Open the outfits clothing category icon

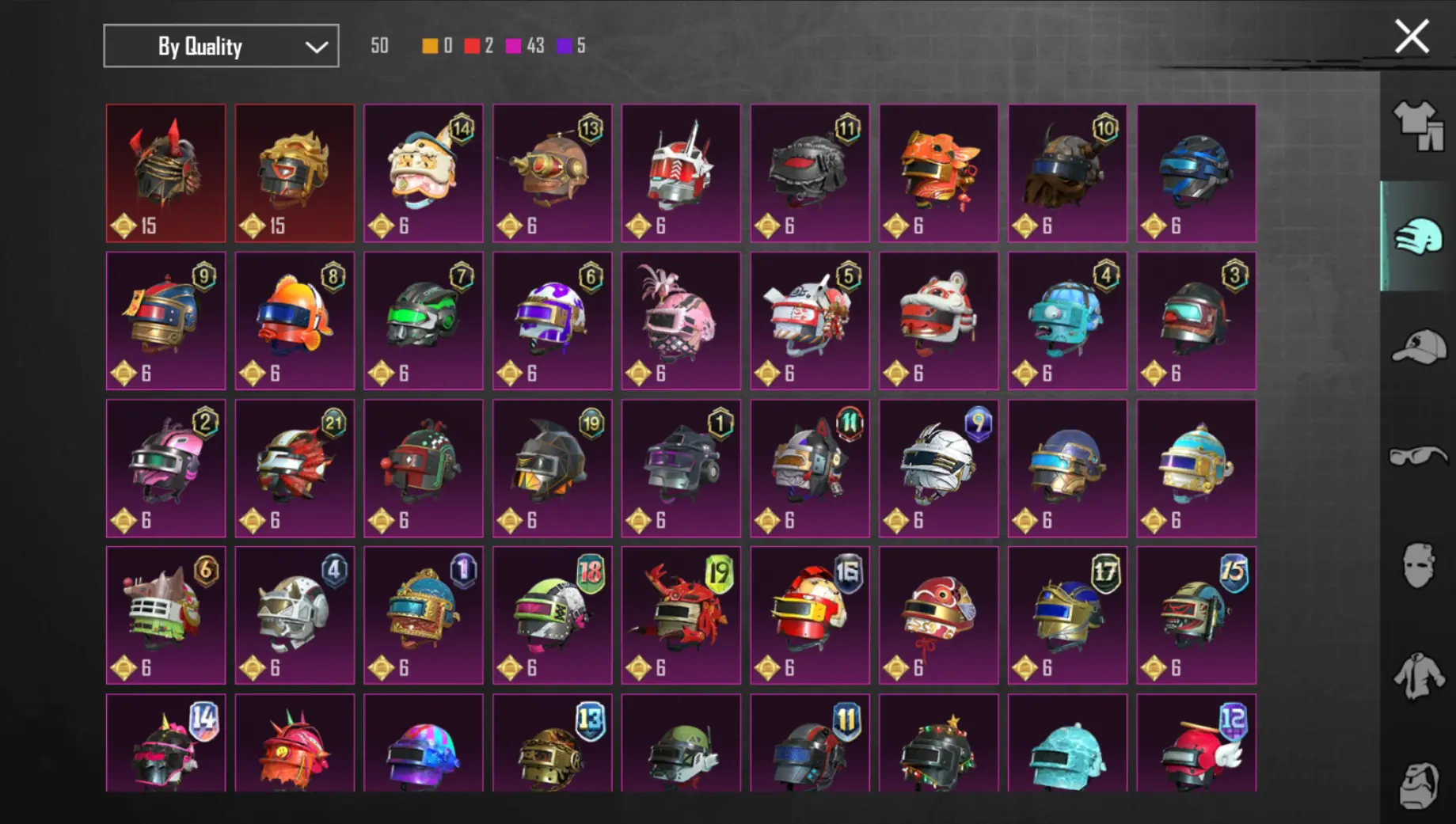1419,127
